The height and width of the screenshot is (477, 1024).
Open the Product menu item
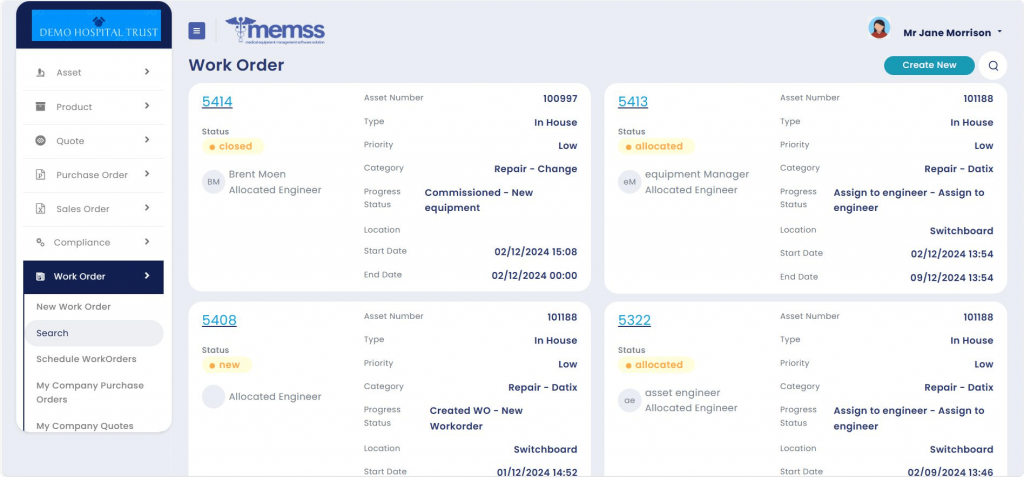(93, 107)
